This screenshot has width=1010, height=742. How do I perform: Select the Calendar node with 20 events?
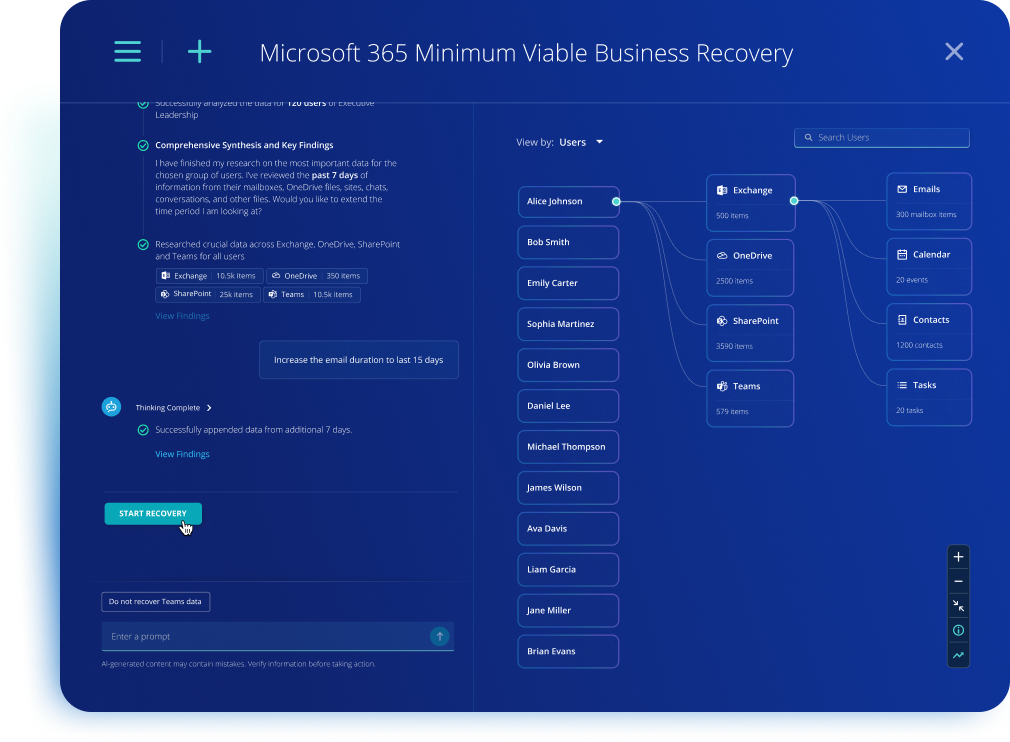point(928,264)
